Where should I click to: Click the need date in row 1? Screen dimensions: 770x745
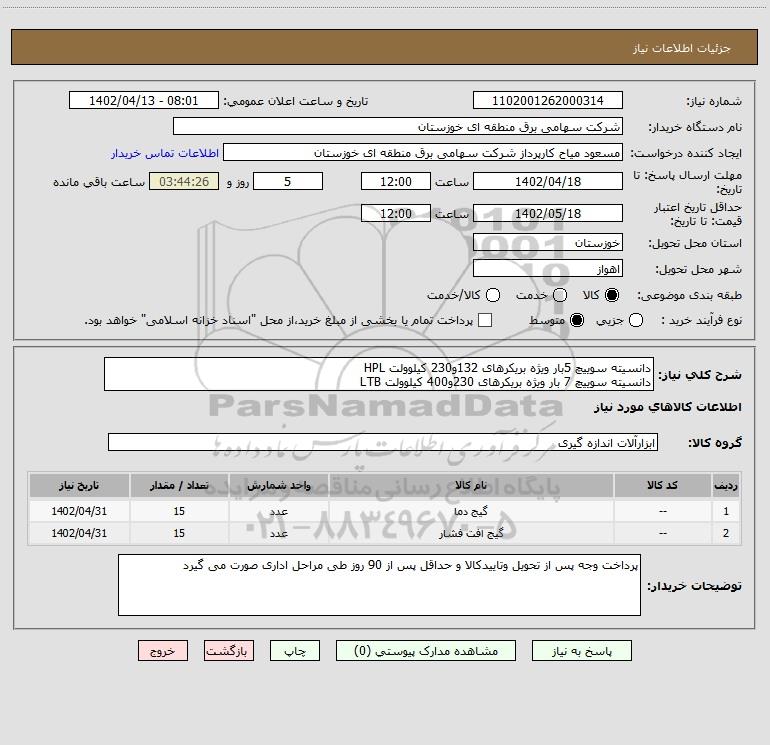(79, 511)
